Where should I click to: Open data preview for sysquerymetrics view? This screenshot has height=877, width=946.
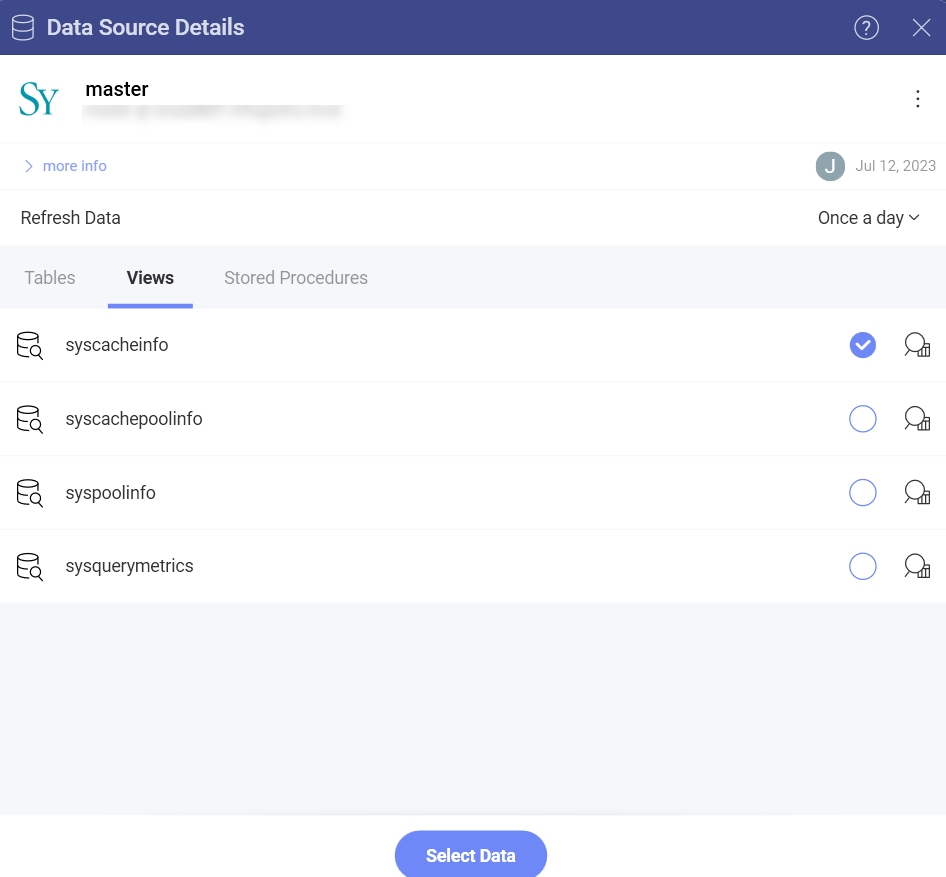coord(916,566)
